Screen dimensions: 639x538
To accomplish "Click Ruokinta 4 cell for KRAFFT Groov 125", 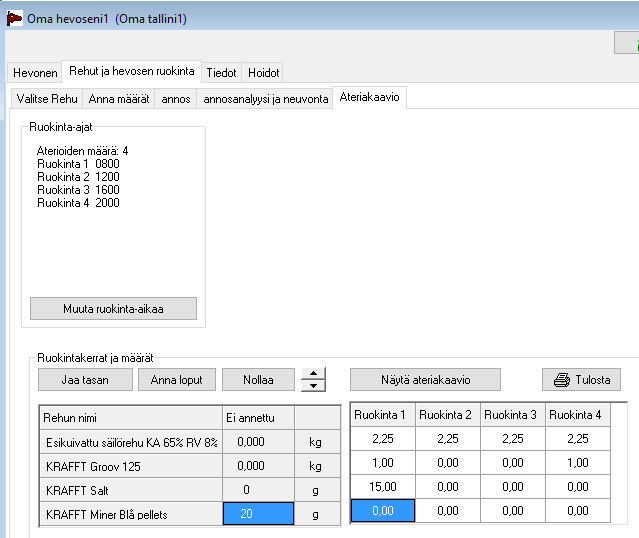I will click(579, 464).
